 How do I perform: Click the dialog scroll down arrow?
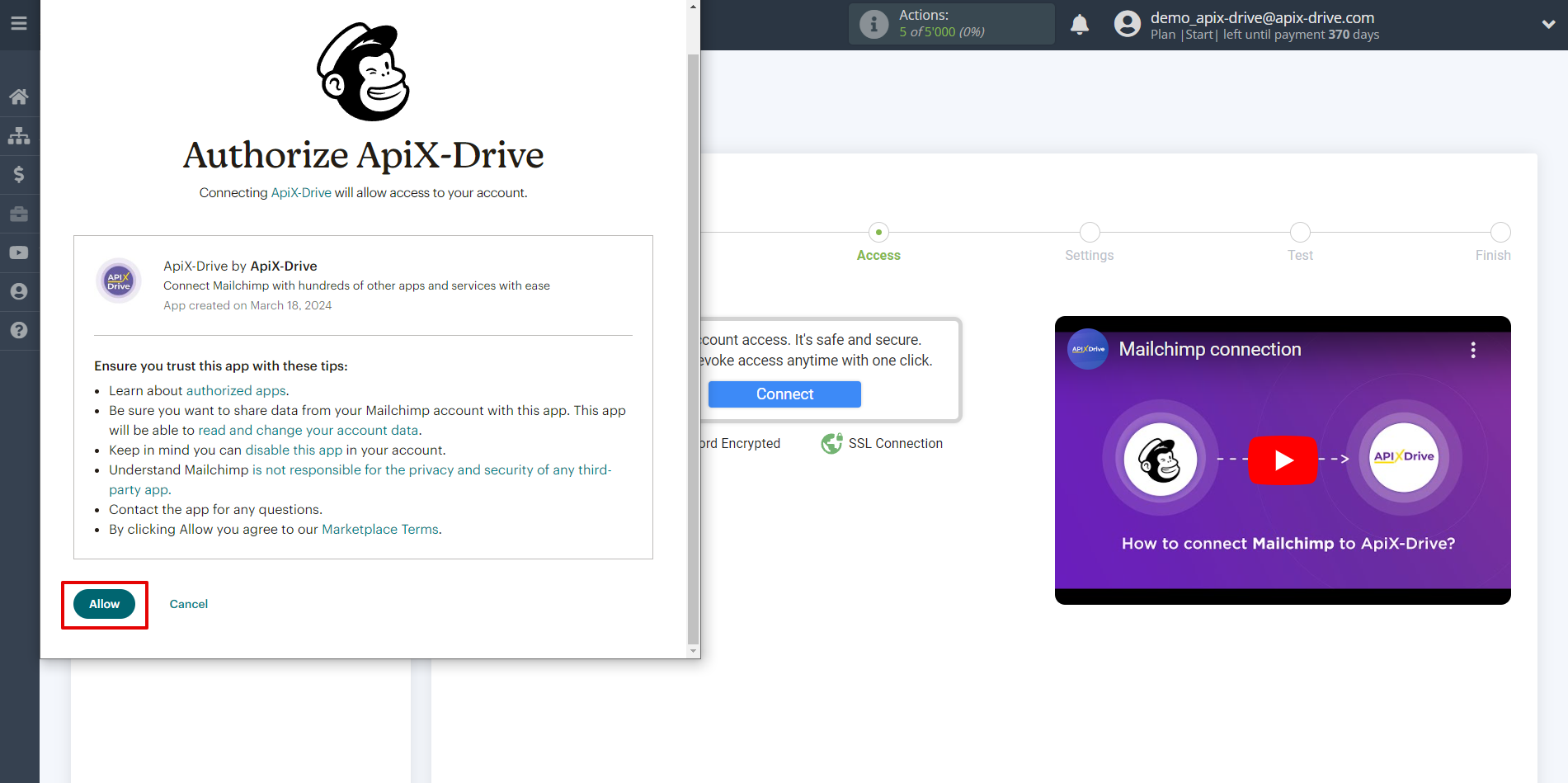pyautogui.click(x=693, y=651)
